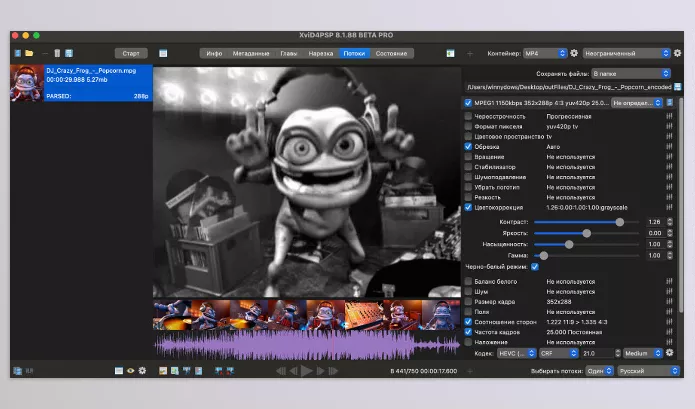Open the Состояние tab
The height and width of the screenshot is (409, 695).
[x=391, y=53]
